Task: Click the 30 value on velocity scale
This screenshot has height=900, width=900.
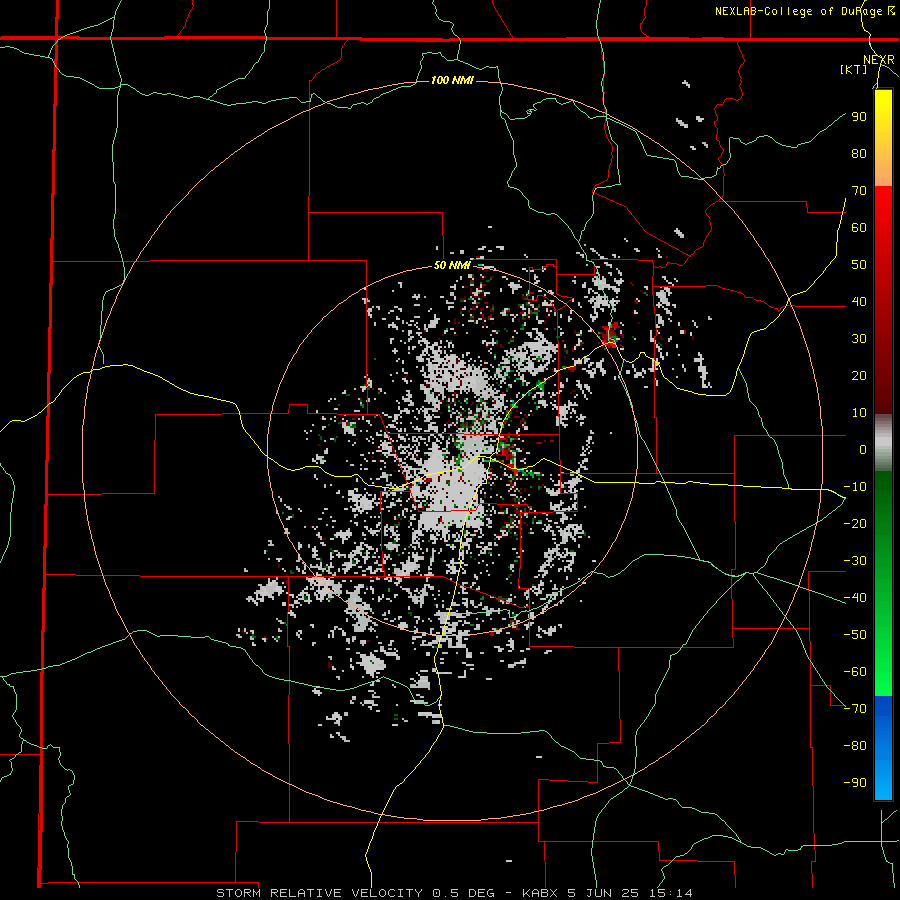Action: click(x=859, y=339)
